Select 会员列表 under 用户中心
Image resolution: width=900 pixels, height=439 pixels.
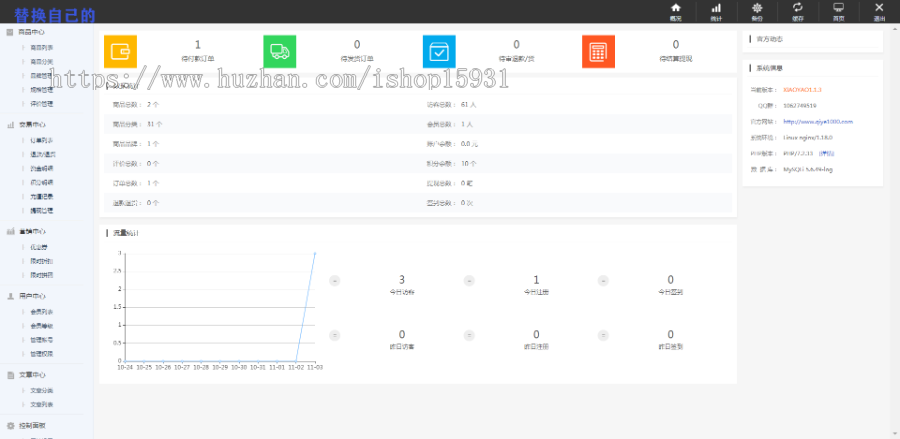click(x=41, y=311)
